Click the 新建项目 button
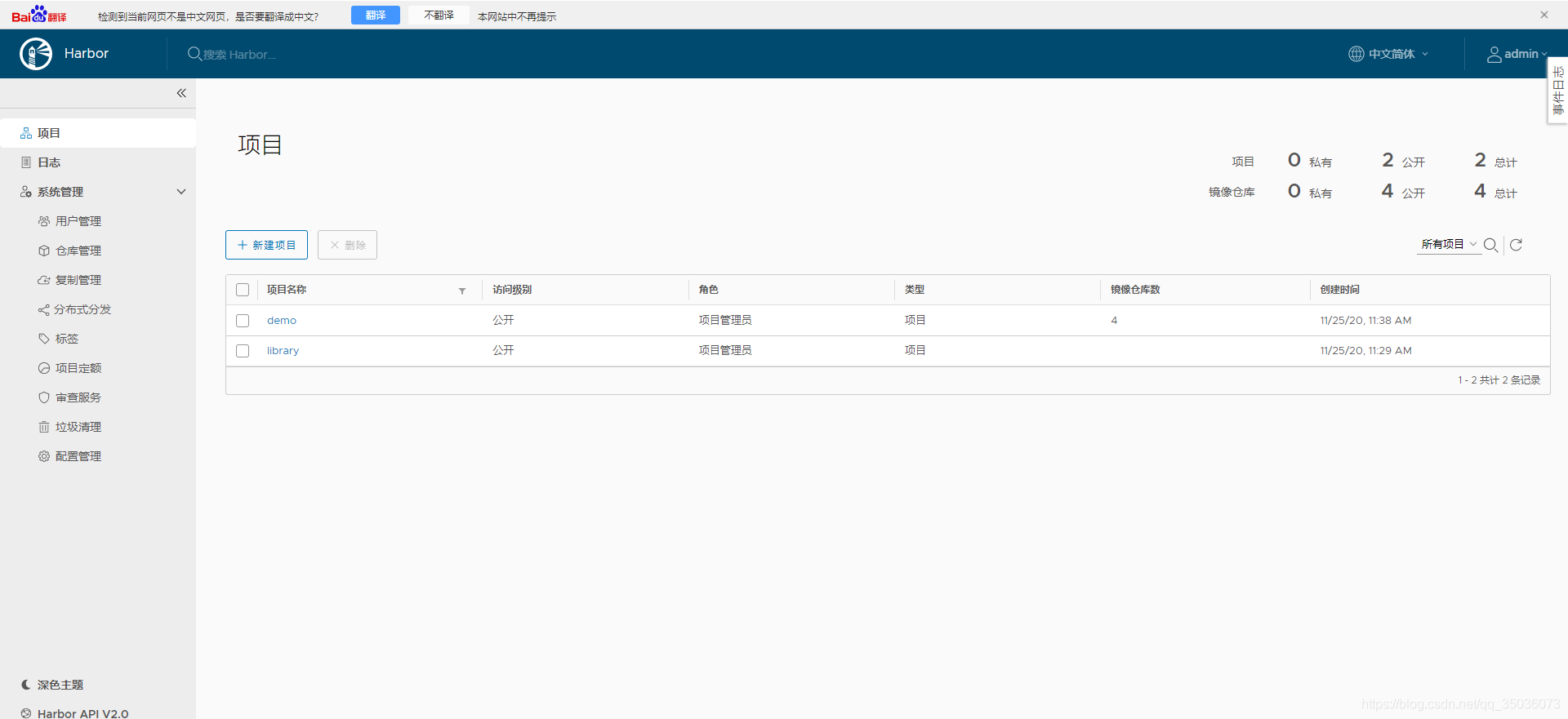This screenshot has width=1568, height=719. pyautogui.click(x=266, y=245)
